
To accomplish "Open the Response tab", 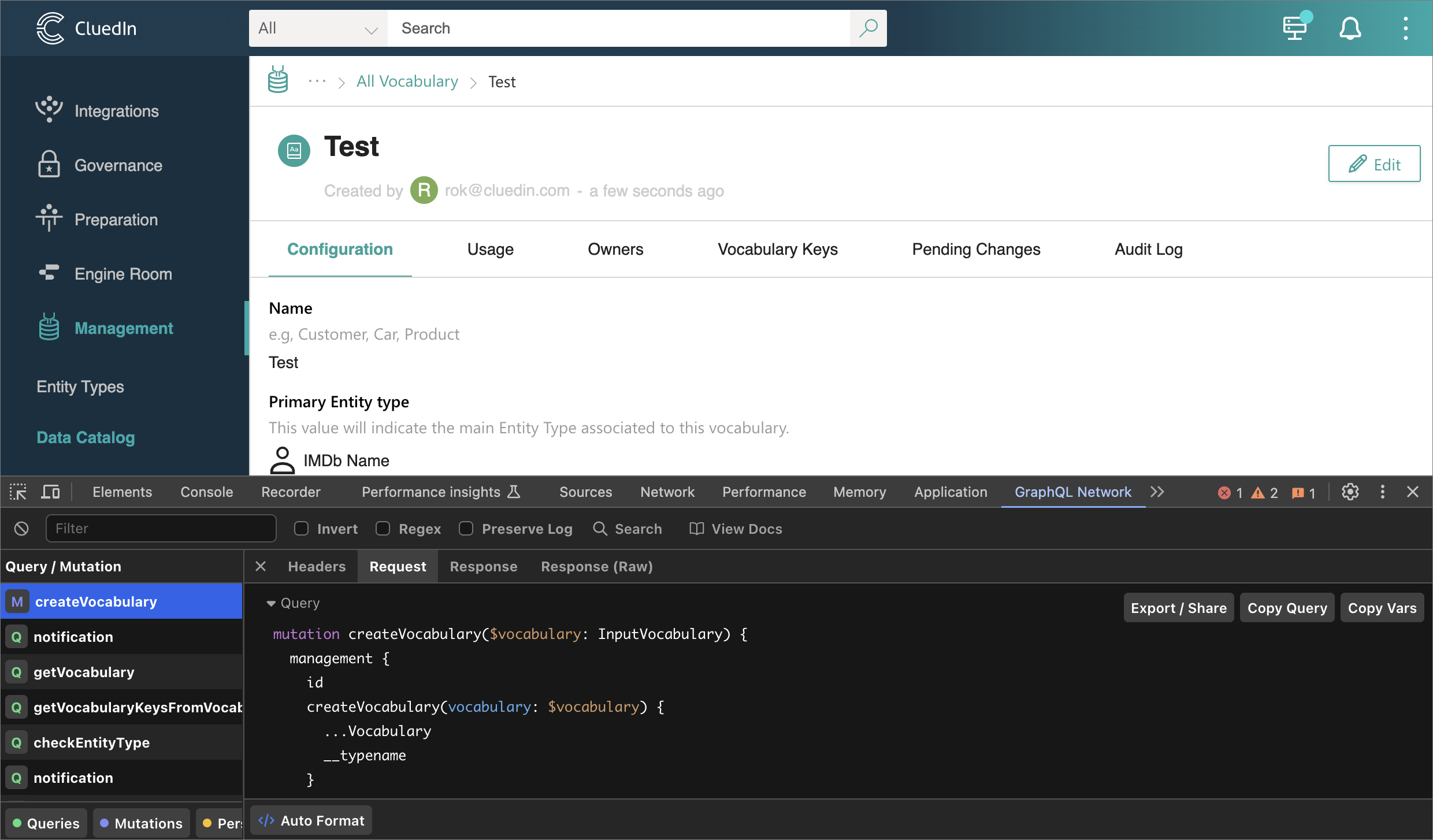I will (x=484, y=566).
